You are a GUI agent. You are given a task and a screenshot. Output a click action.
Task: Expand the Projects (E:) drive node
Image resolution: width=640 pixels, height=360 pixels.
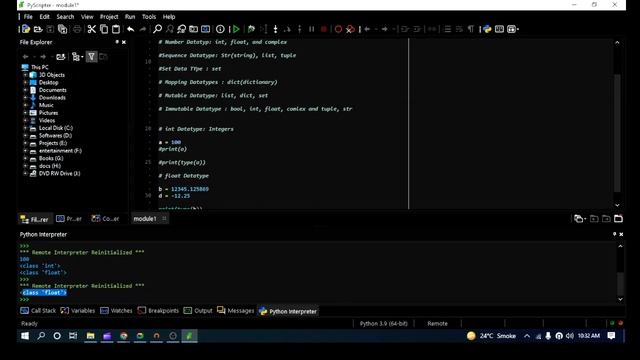(x=25, y=143)
